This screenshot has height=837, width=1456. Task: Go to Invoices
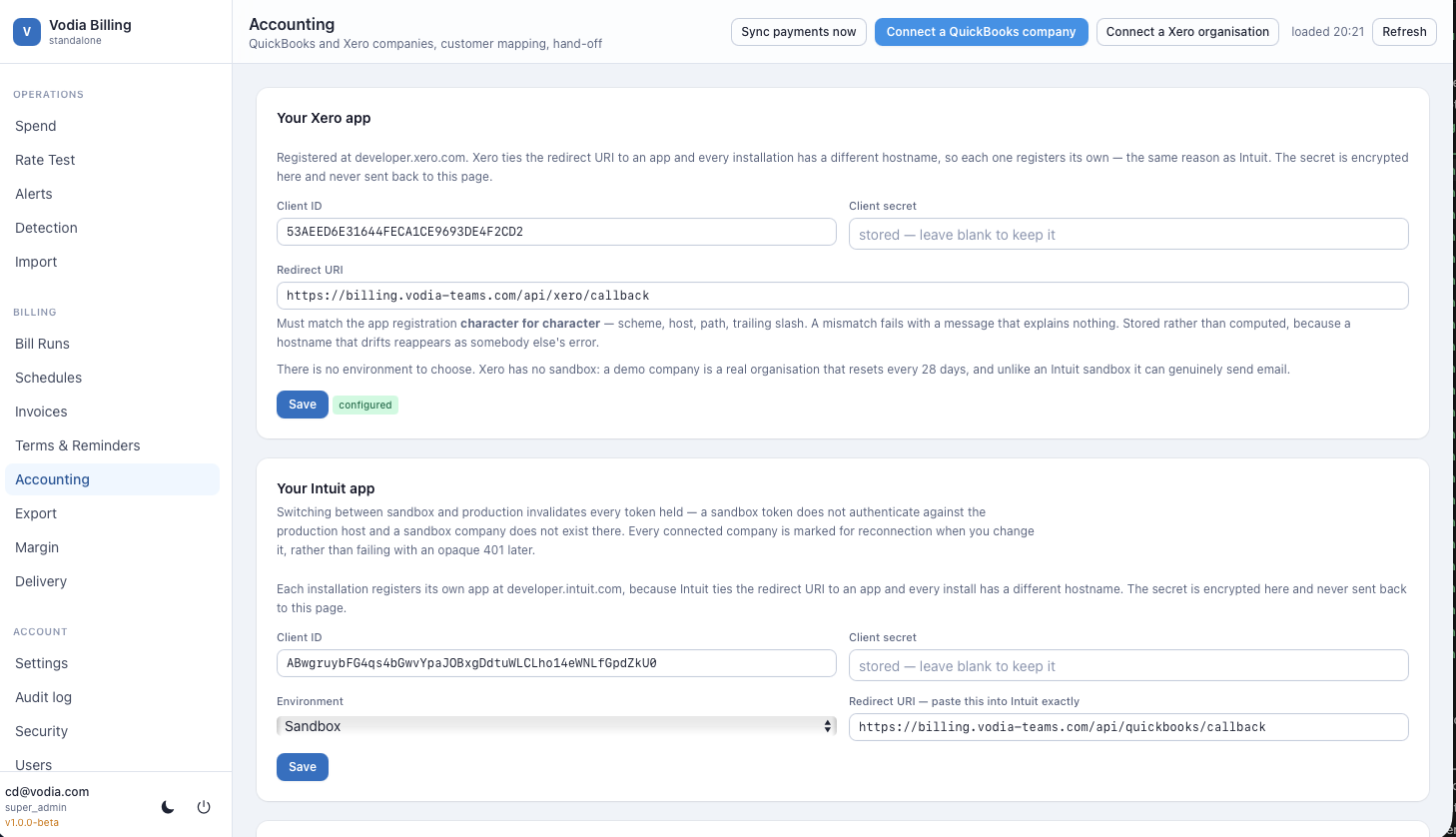click(112, 412)
